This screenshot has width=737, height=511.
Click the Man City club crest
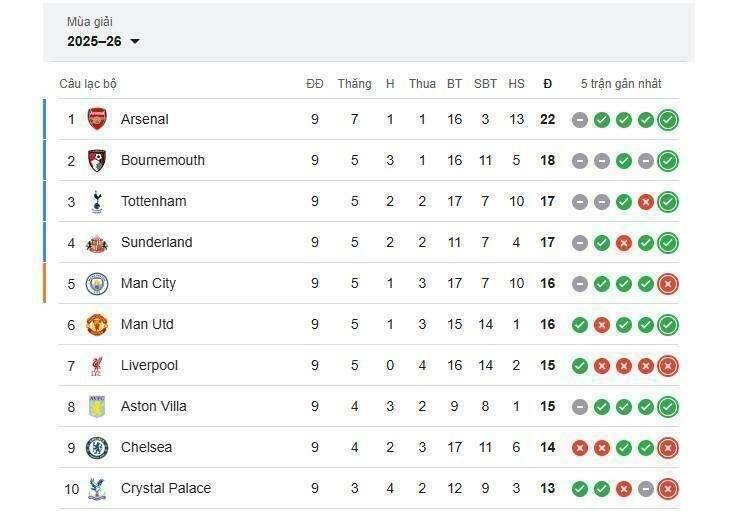[x=97, y=283]
